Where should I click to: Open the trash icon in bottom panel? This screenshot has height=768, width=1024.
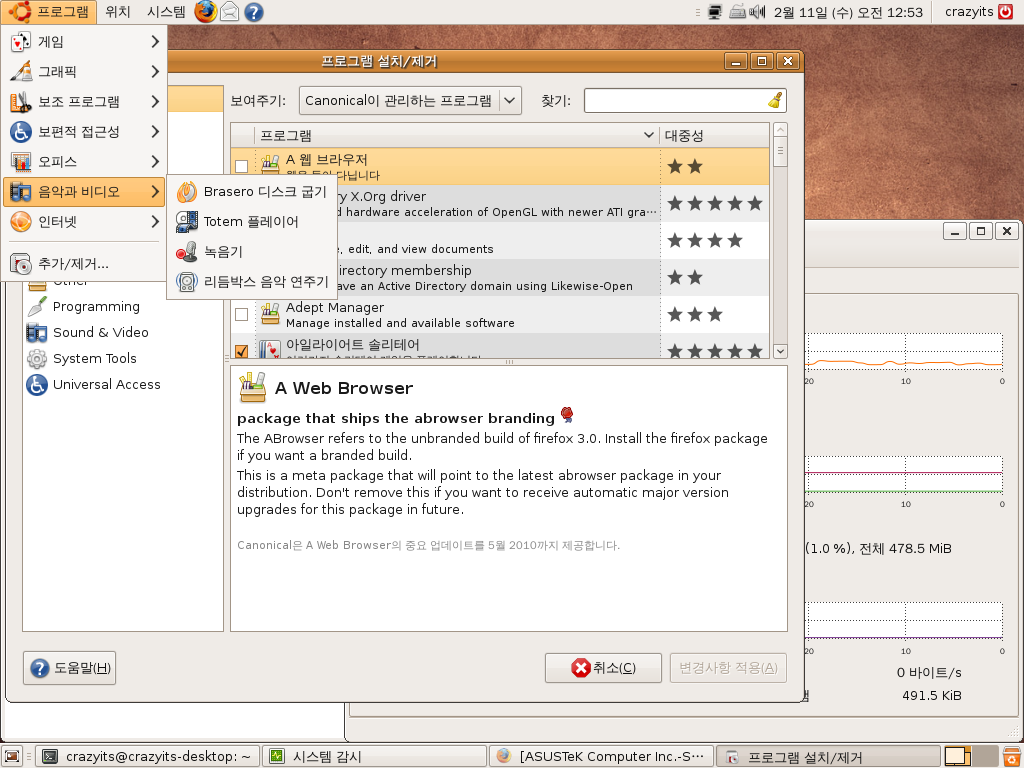[x=1012, y=756]
